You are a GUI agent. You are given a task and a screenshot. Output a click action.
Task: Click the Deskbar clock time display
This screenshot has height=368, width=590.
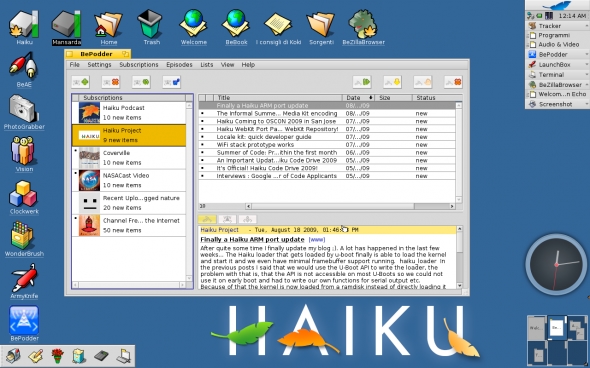(x=572, y=16)
